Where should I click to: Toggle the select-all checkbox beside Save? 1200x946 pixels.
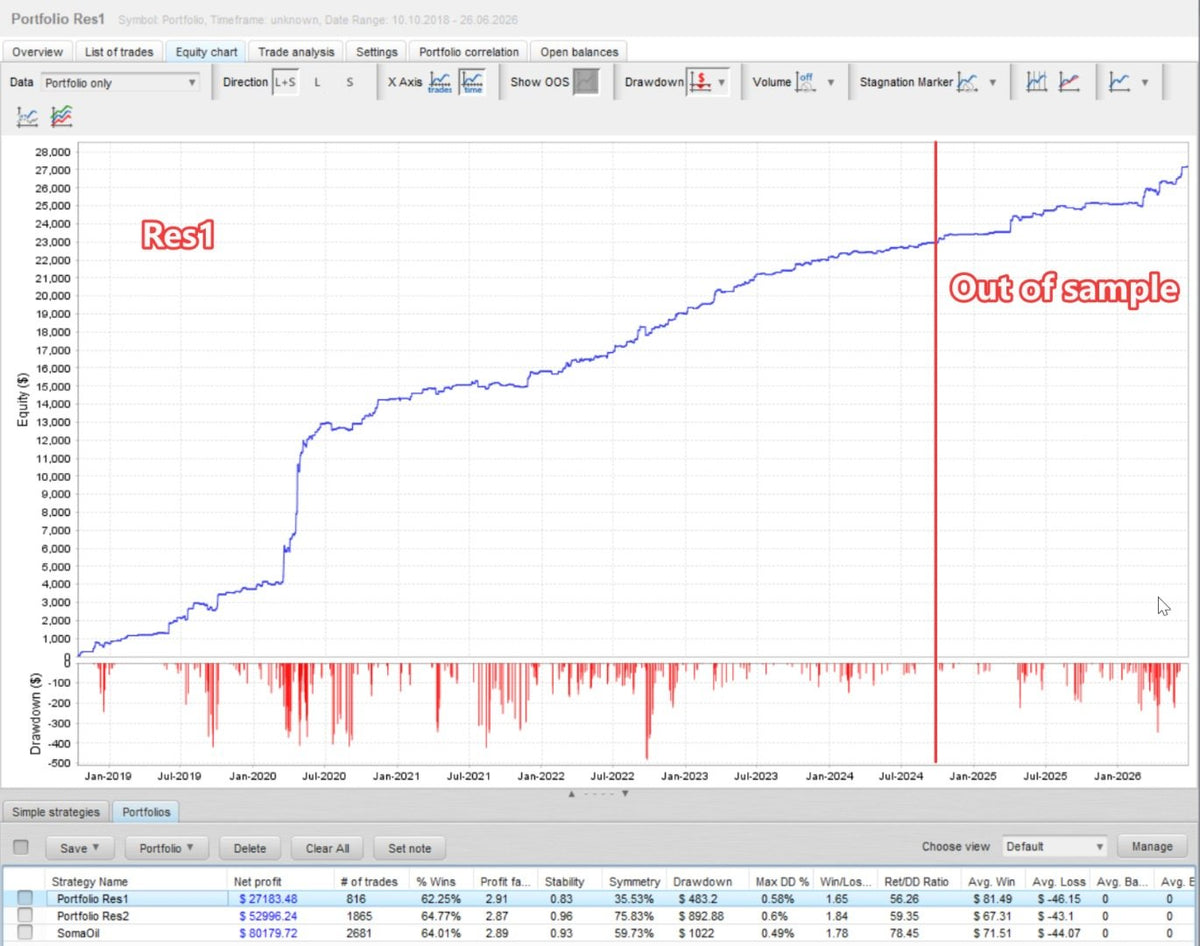point(20,847)
